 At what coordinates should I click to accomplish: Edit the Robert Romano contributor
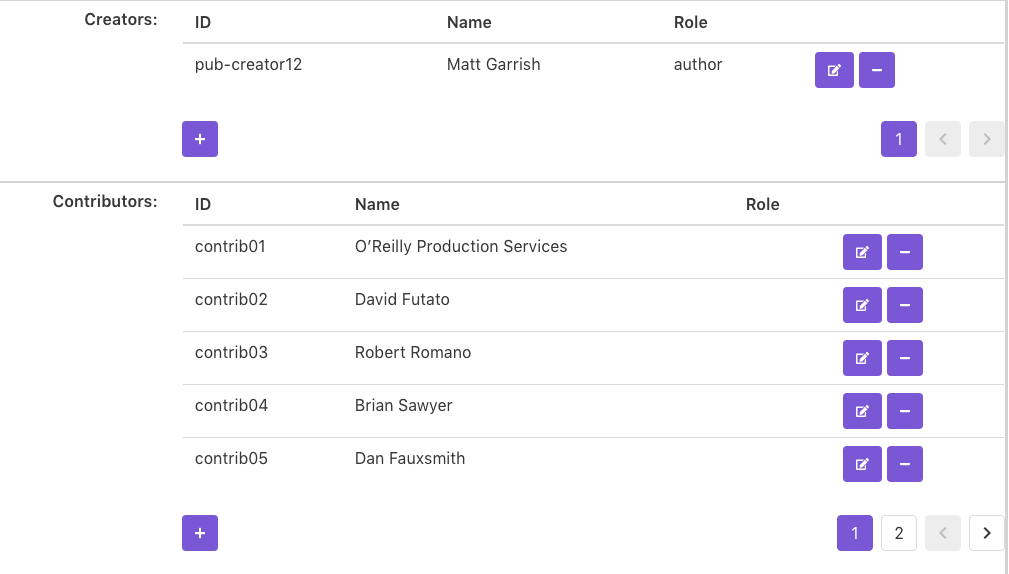(862, 358)
